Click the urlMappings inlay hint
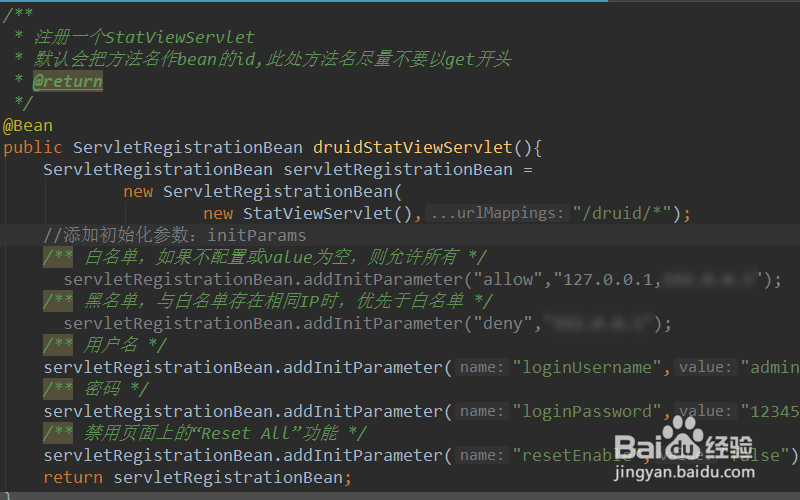The width and height of the screenshot is (800, 500). pyautogui.click(x=497, y=213)
